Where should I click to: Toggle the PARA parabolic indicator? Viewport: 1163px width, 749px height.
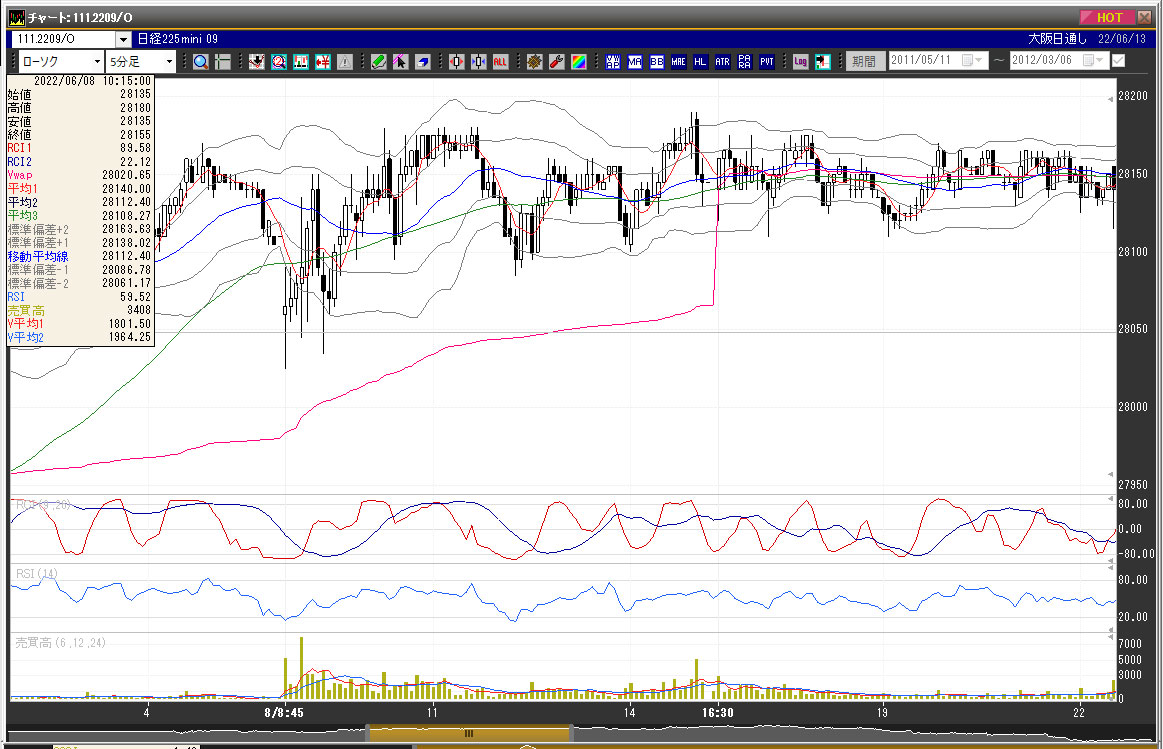coord(745,62)
